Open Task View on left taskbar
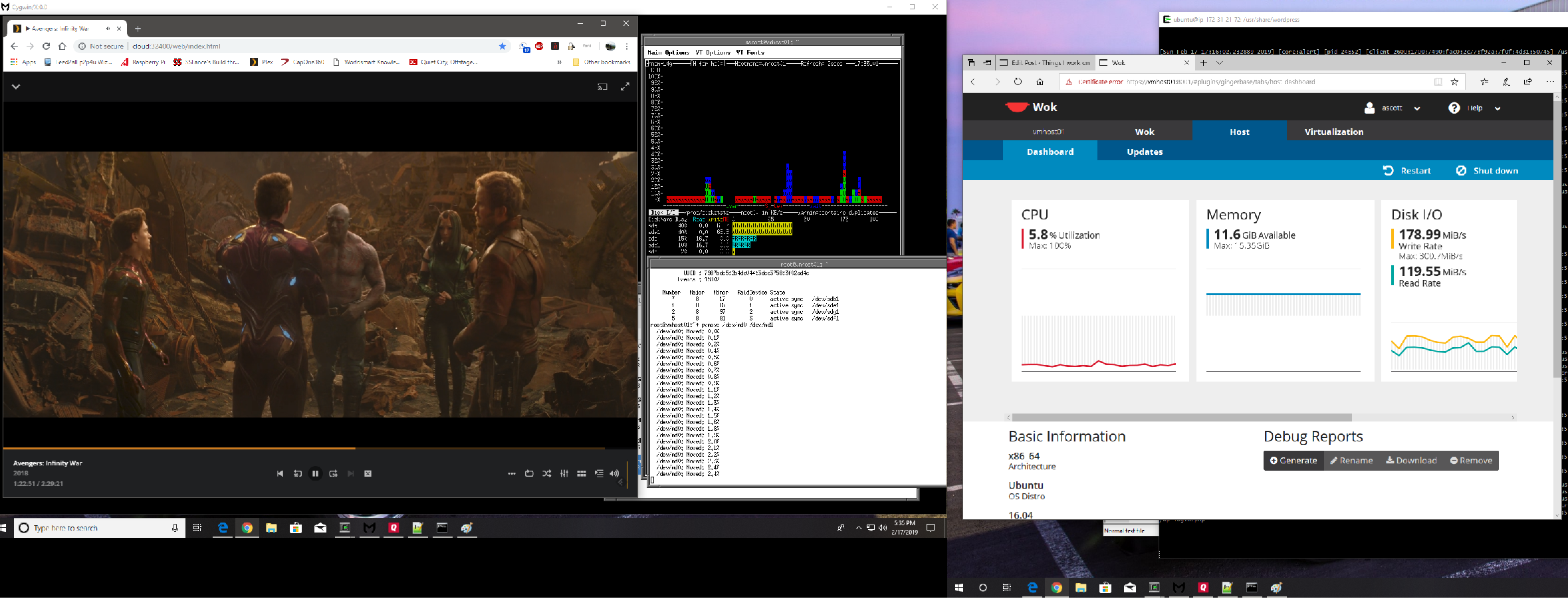The image size is (1568, 599). 197,528
